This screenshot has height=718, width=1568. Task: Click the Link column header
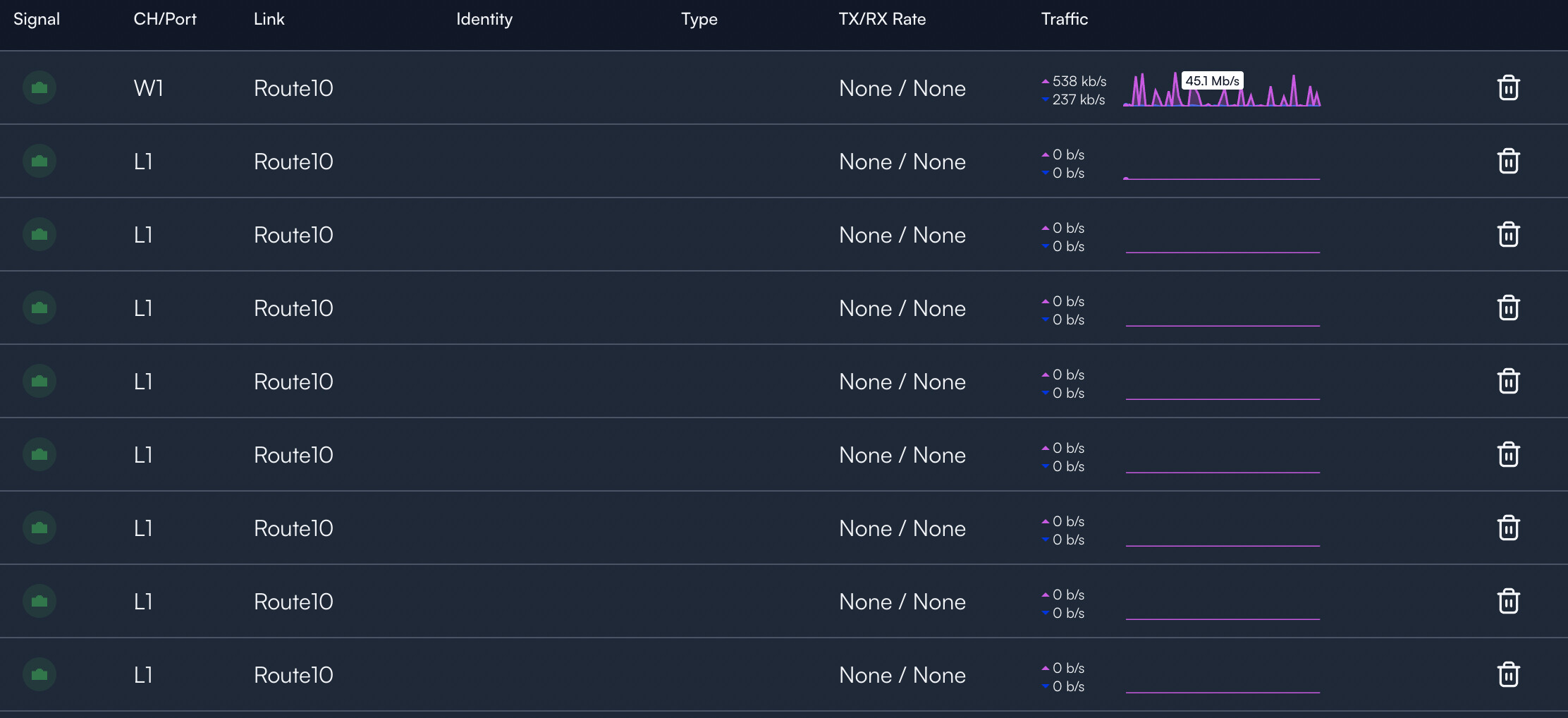(x=269, y=19)
